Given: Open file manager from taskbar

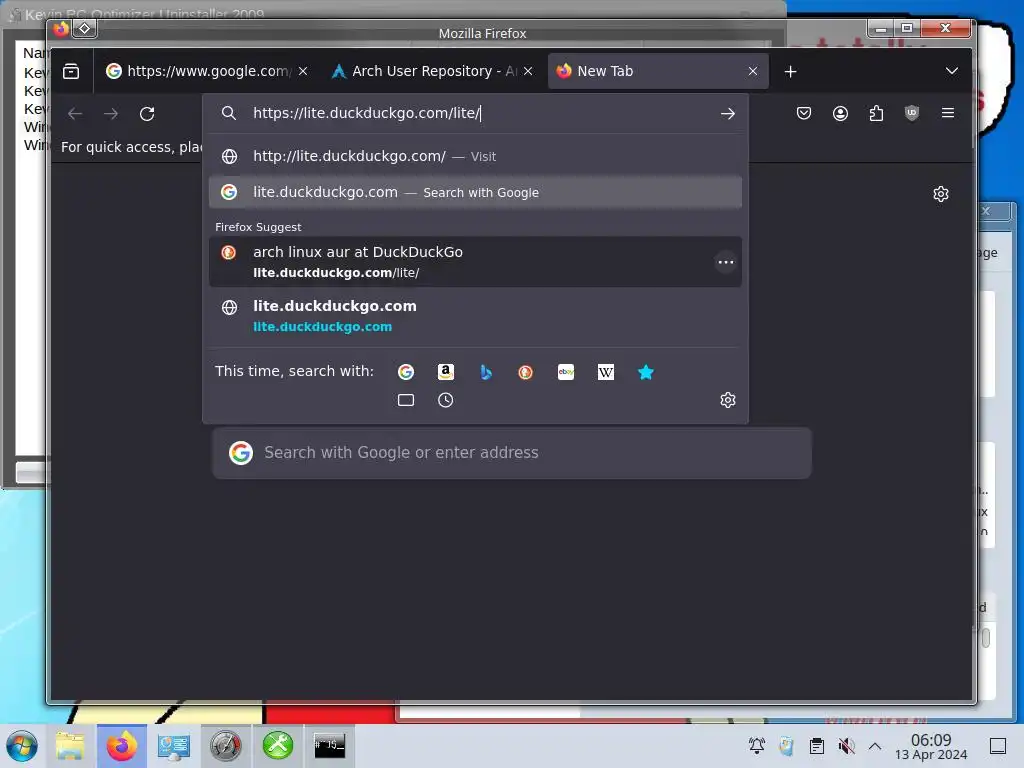Looking at the screenshot, I should 70,746.
